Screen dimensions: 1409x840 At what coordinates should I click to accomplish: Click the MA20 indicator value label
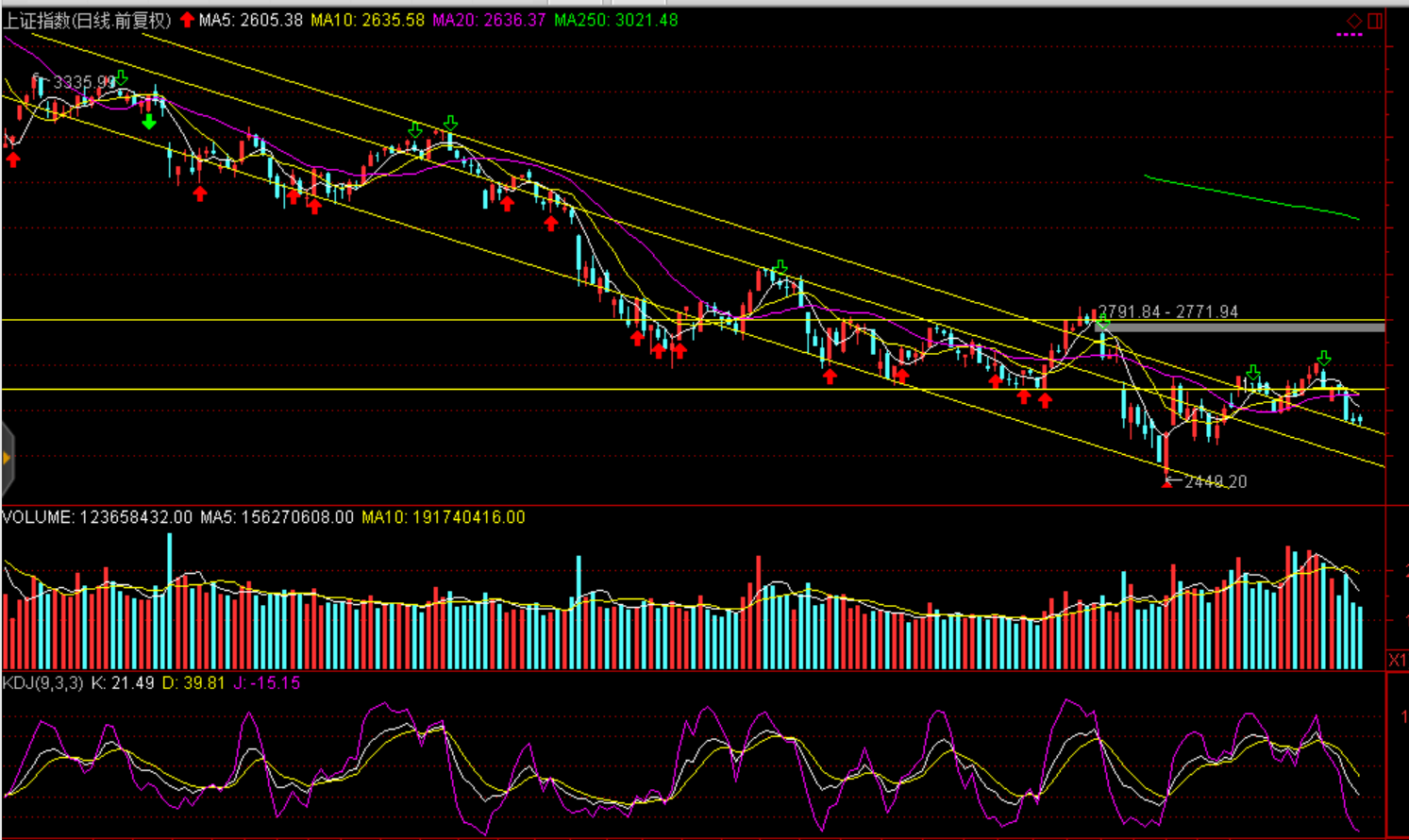(489, 20)
